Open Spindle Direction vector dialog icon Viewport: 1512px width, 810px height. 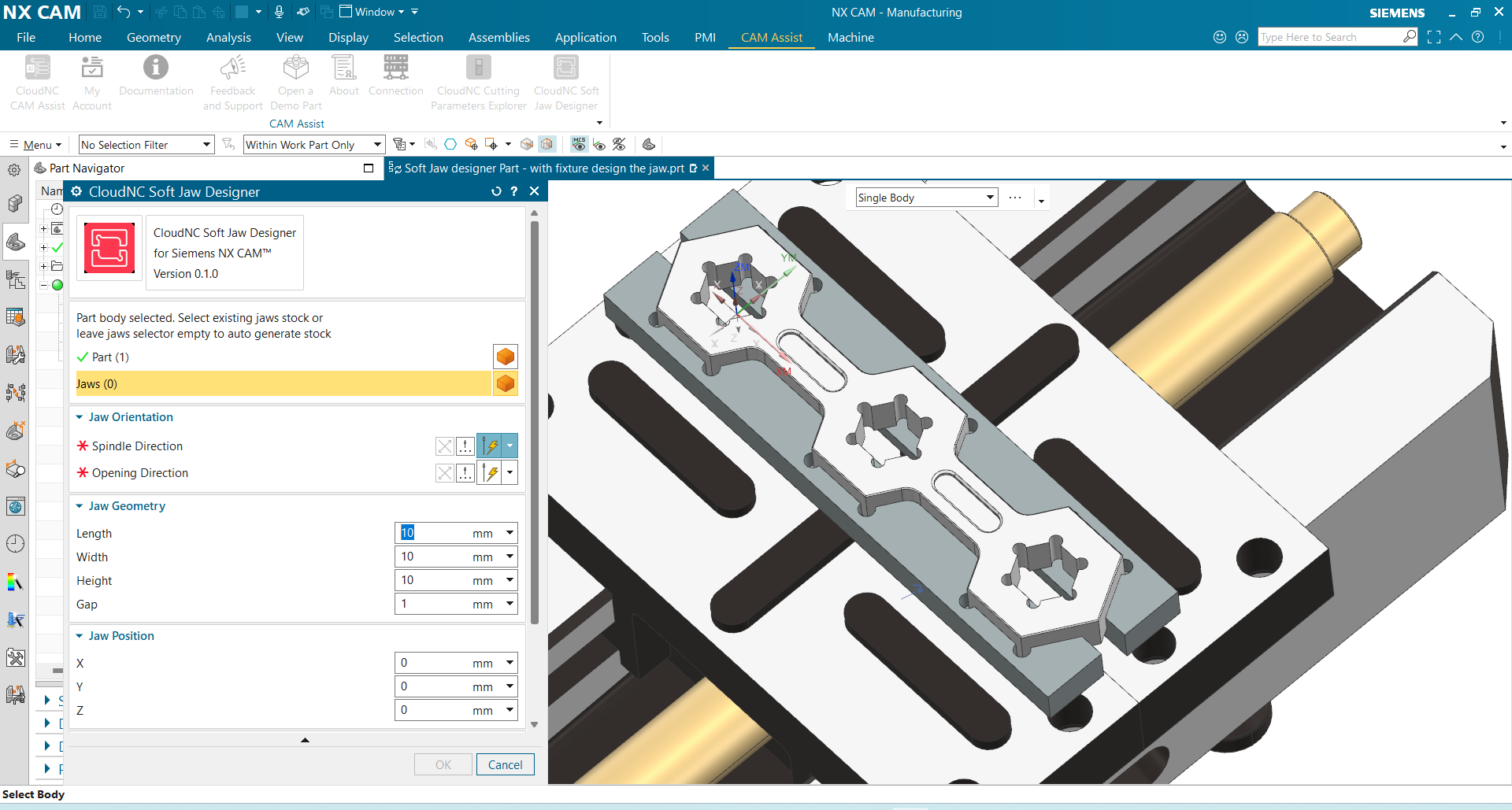pos(465,446)
